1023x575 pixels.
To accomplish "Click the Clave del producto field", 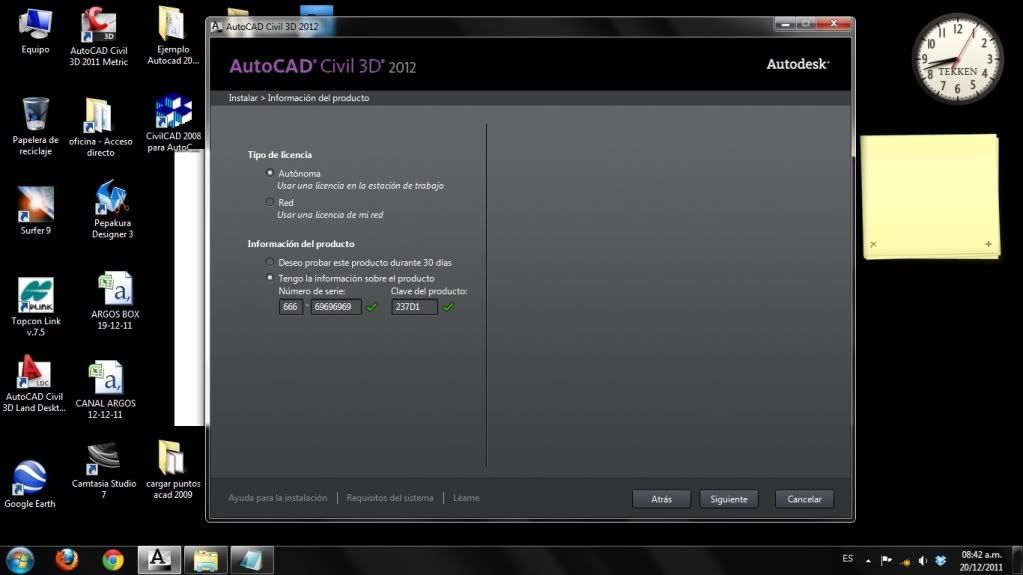I will 414,307.
